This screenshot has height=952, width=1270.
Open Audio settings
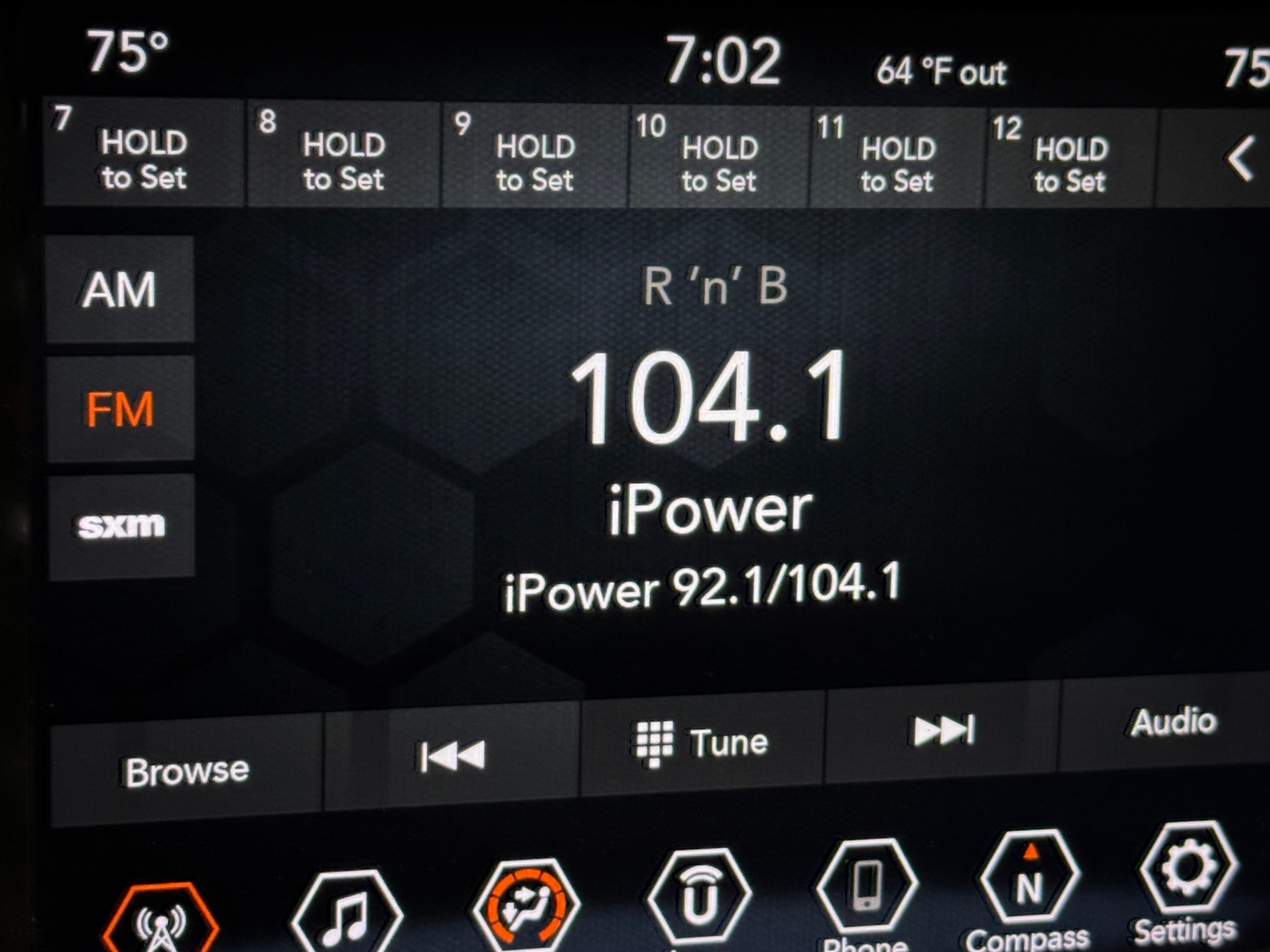pos(1172,723)
